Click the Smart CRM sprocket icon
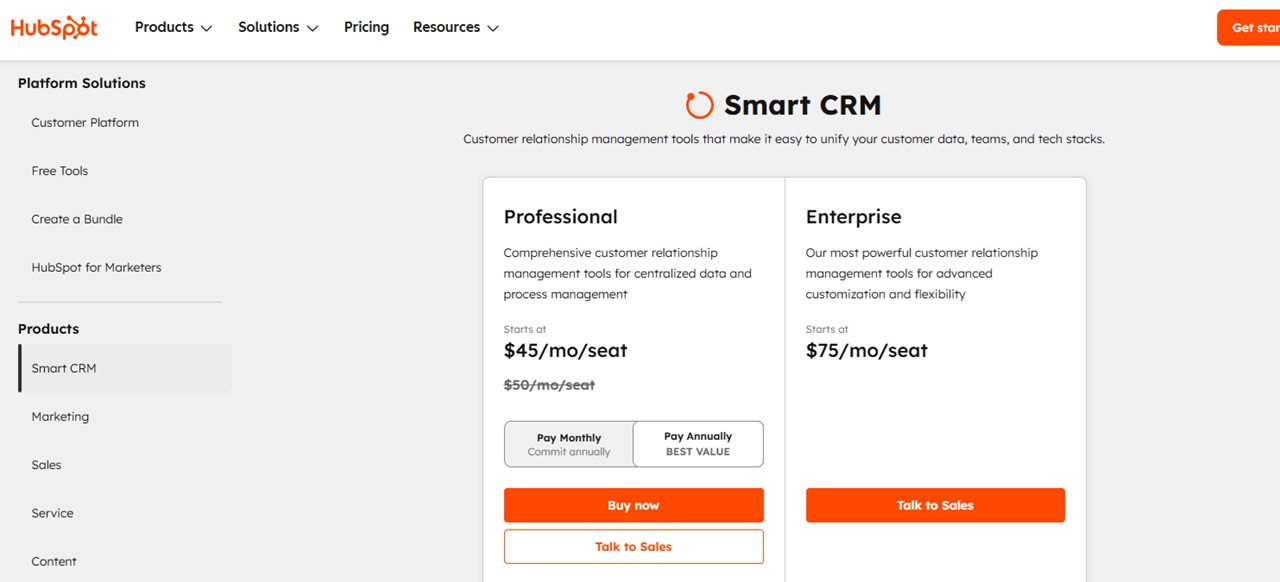This screenshot has height=582, width=1280. coord(699,104)
